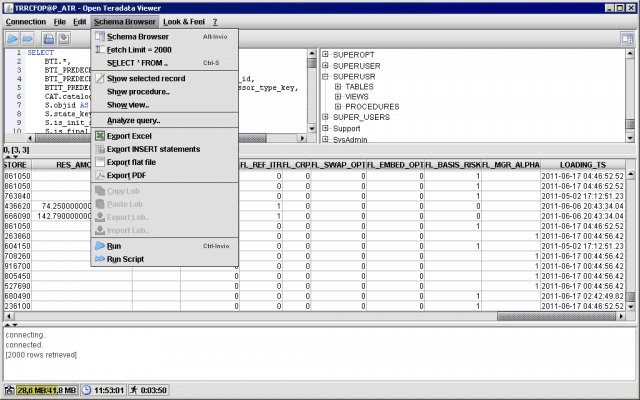640x400 pixels.
Task: Select Show selected record
Action: point(164,78)
